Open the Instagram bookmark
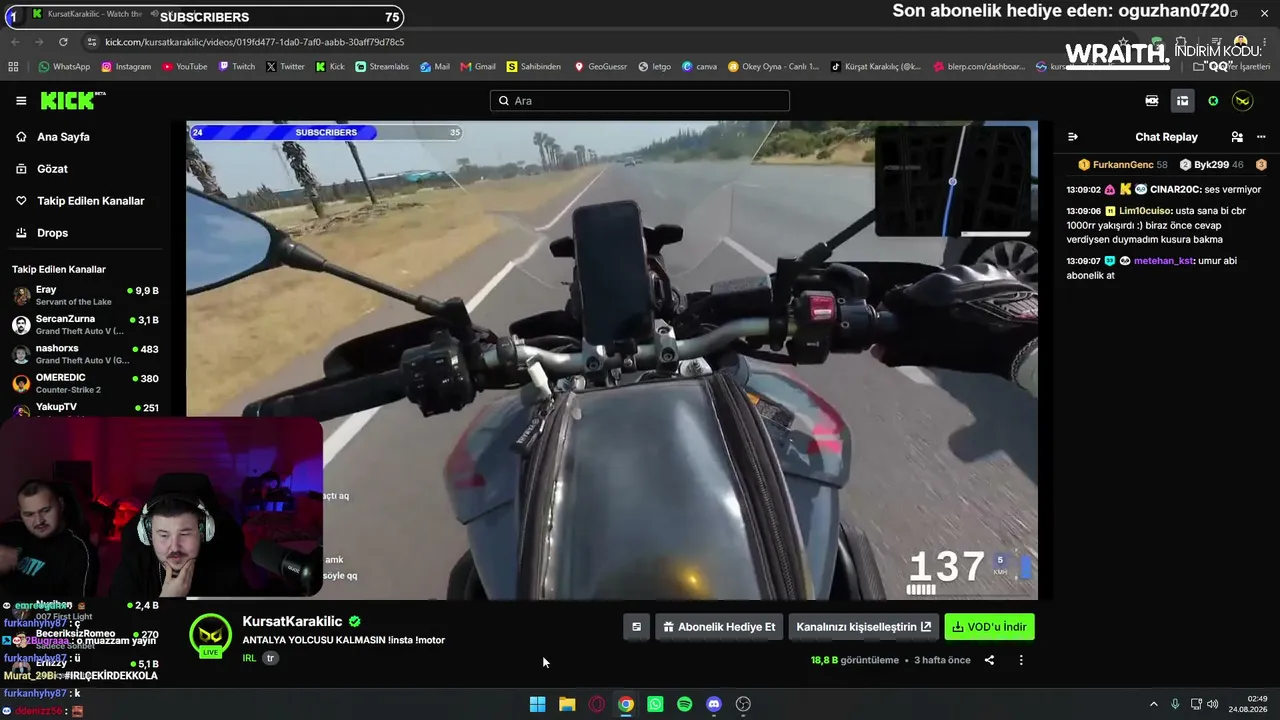The height and width of the screenshot is (720, 1280). tap(126, 67)
